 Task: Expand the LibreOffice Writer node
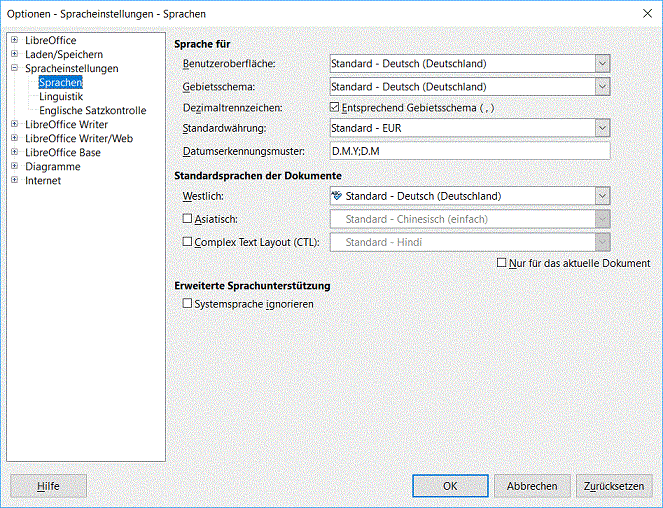tap(14, 124)
